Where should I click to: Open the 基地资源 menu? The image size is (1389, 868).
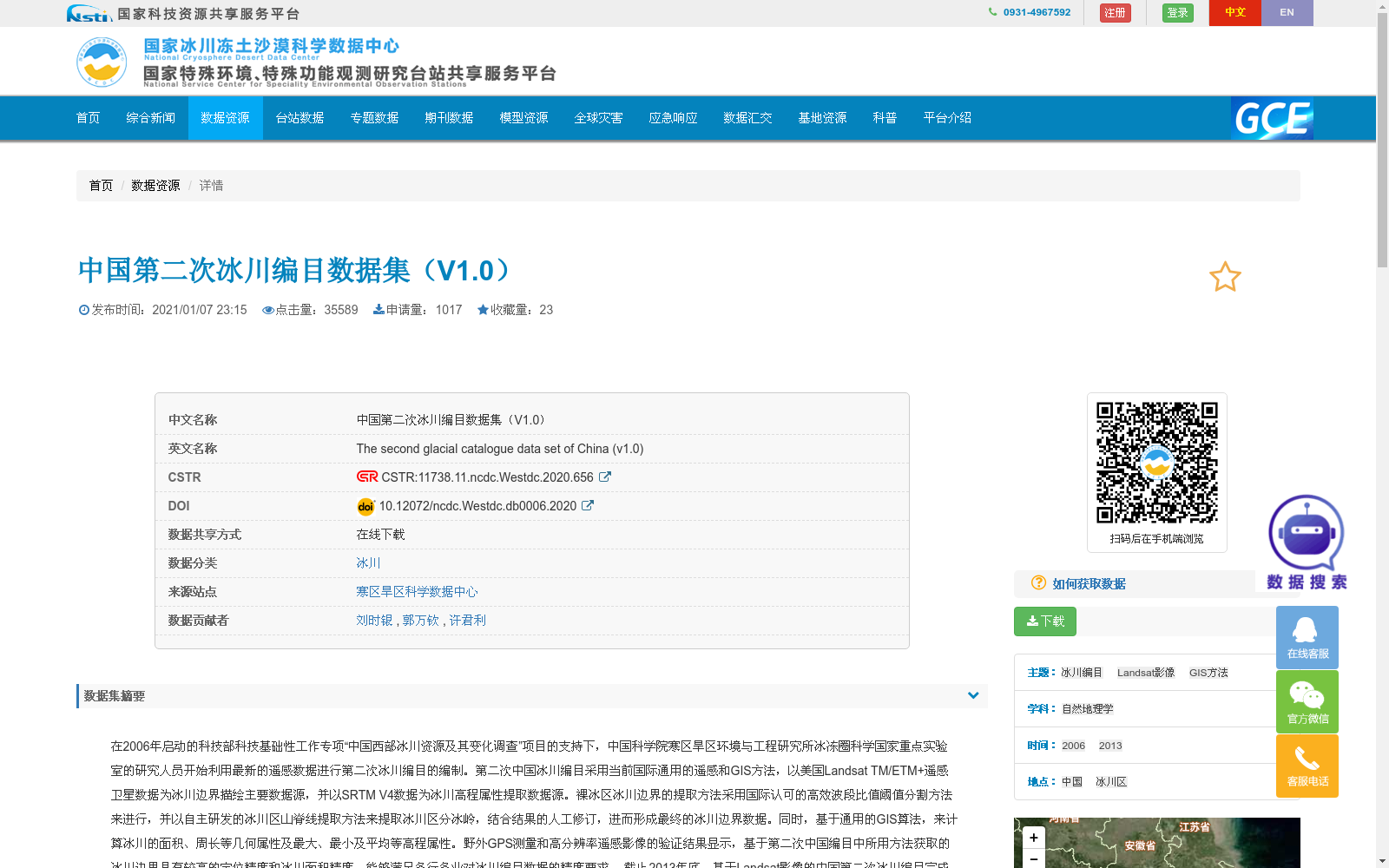823,118
